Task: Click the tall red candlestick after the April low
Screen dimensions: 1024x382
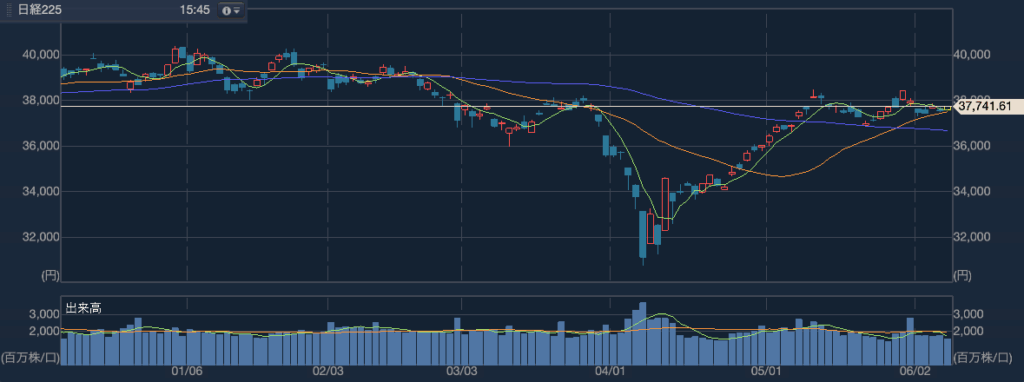Action: point(665,204)
